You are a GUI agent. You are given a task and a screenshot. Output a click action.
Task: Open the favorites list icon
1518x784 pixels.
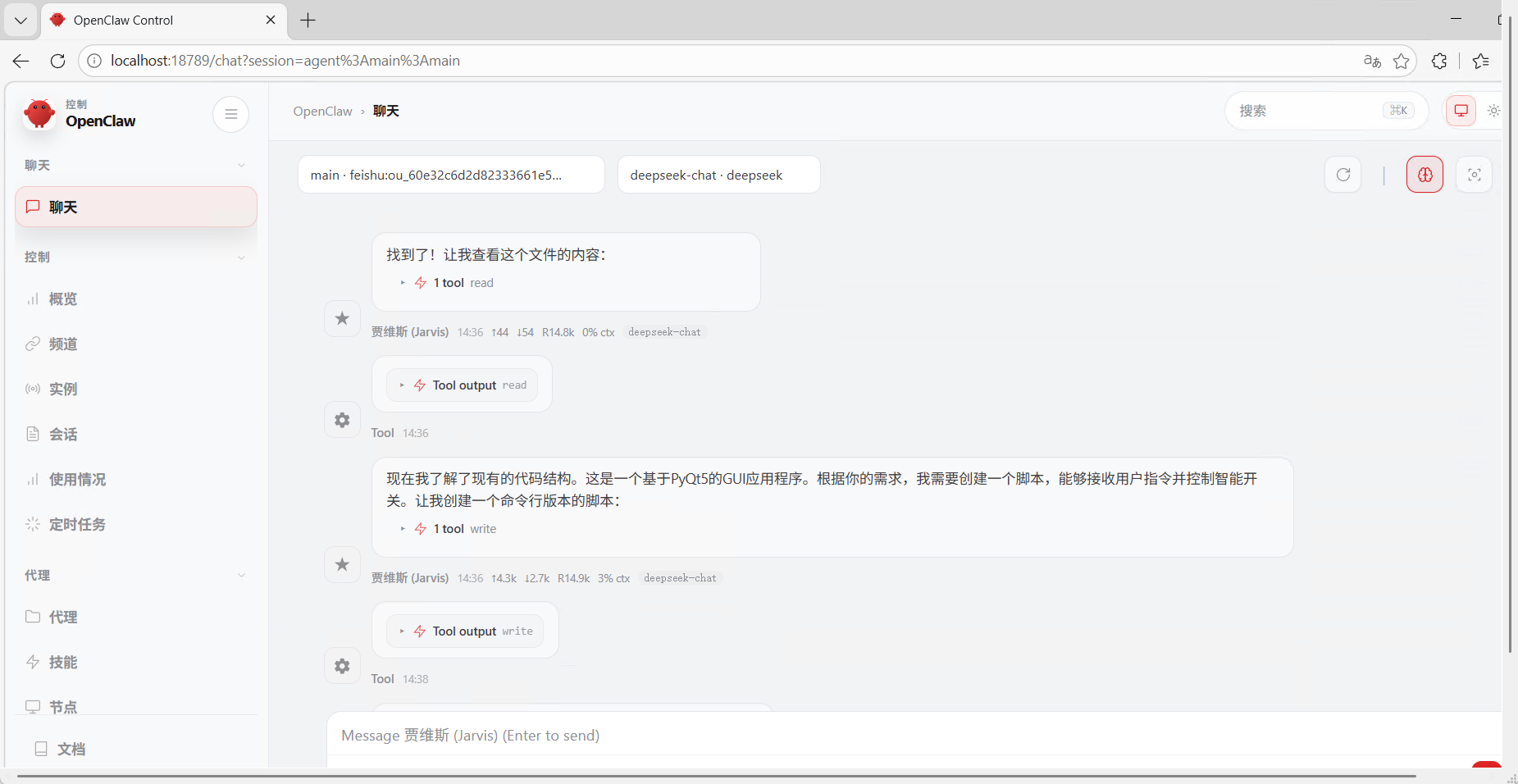pyautogui.click(x=1480, y=61)
